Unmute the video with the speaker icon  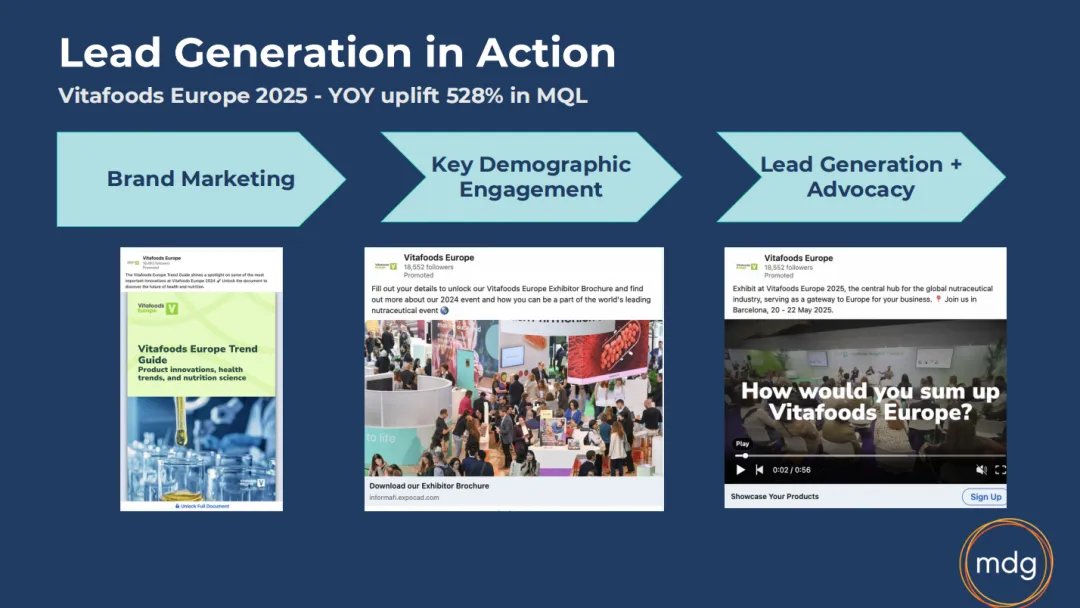click(981, 470)
